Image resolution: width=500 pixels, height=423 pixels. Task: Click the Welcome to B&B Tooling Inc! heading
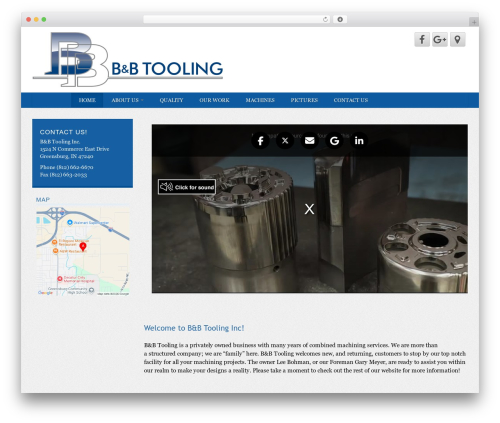(194, 328)
